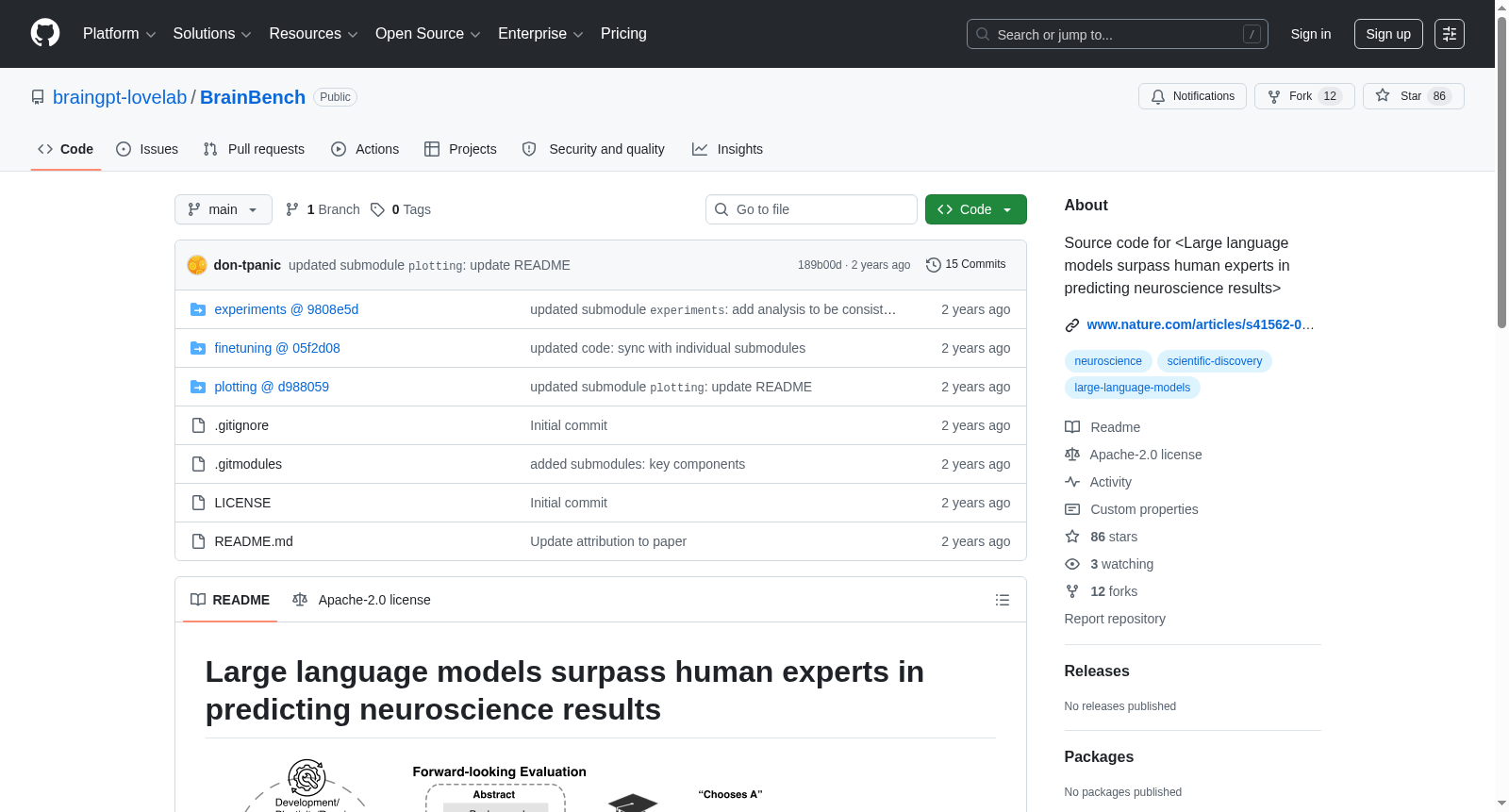View the 1 Branch list

(x=323, y=209)
